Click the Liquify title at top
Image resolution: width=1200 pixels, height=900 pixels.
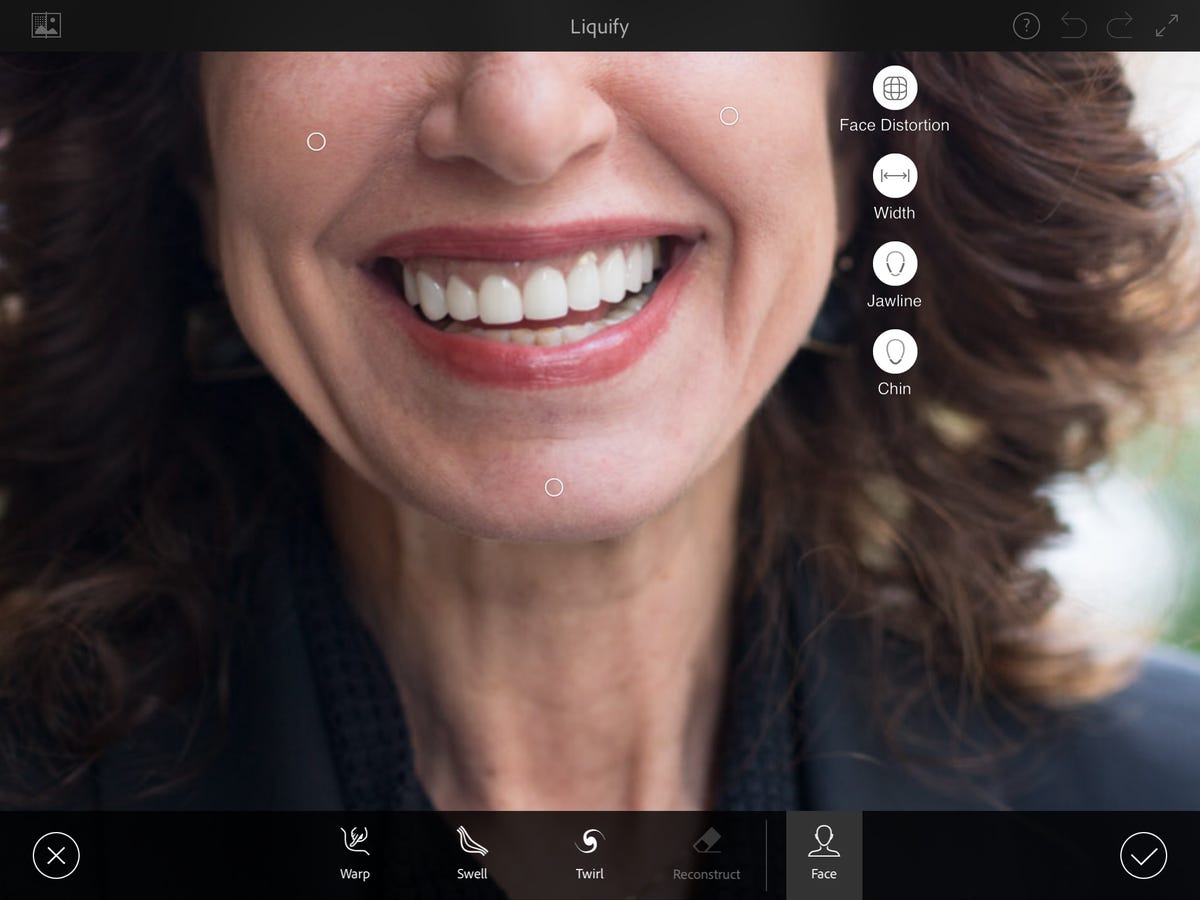(x=599, y=27)
